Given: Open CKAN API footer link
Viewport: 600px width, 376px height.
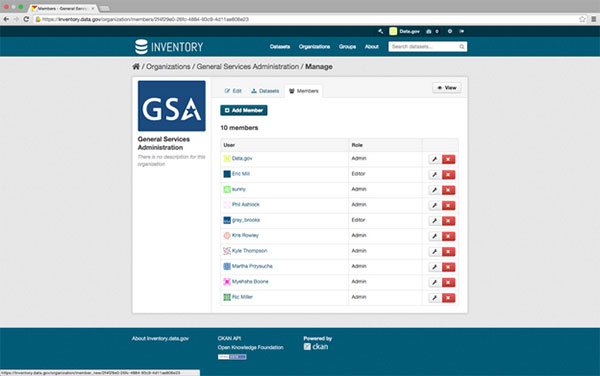Looking at the screenshot, I should coord(229,339).
